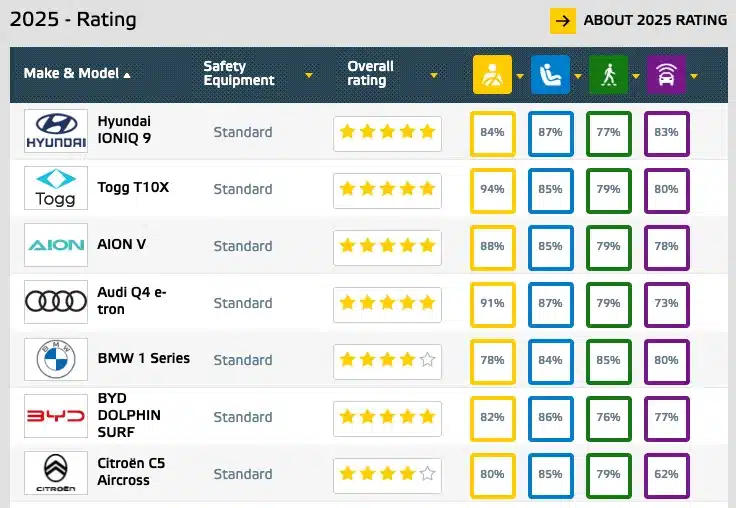Click Standard text in BMW 1 Series row
The width and height of the screenshot is (736, 508).
(243, 360)
